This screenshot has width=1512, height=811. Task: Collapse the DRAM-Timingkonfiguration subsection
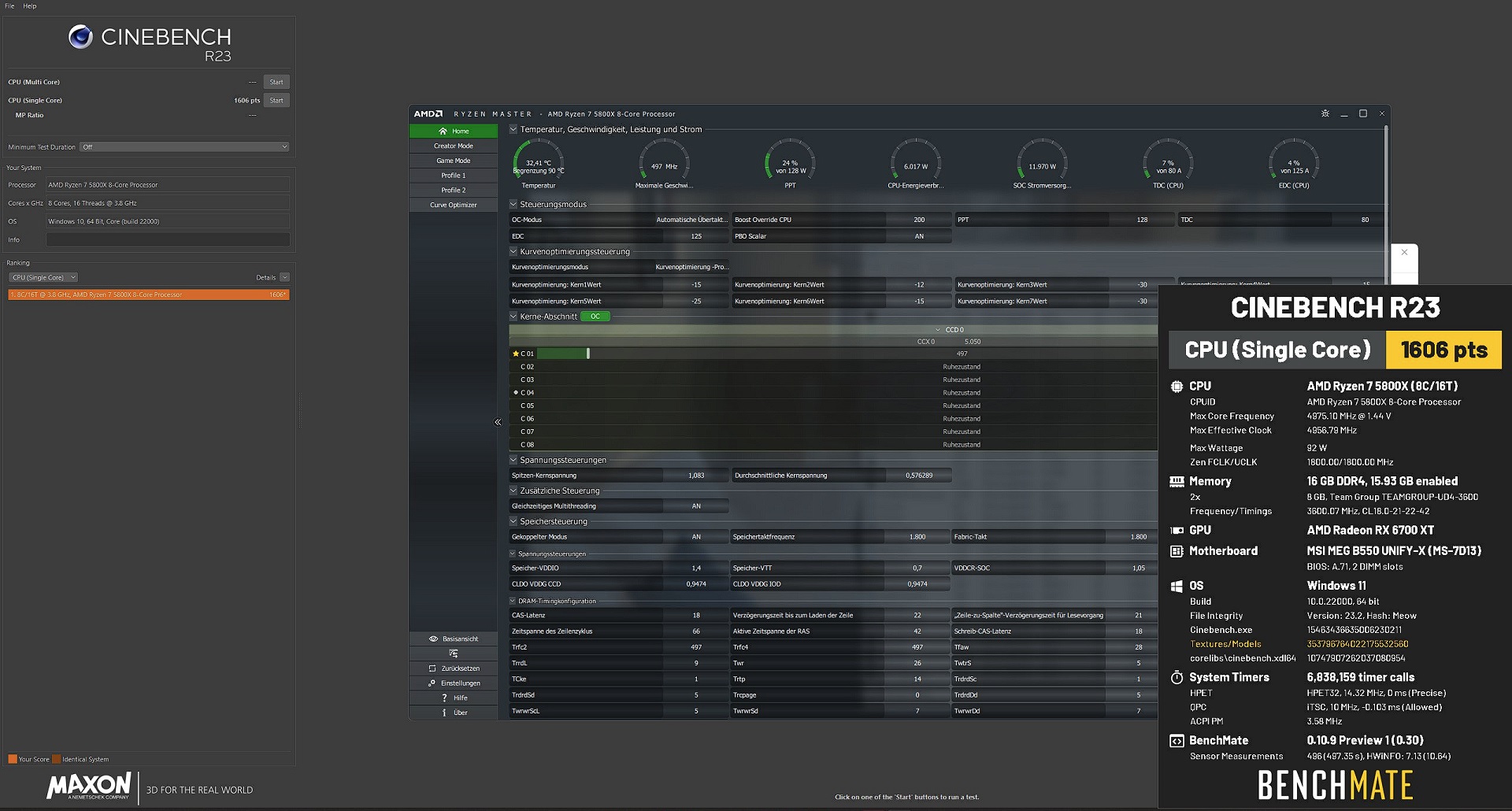pos(513,601)
